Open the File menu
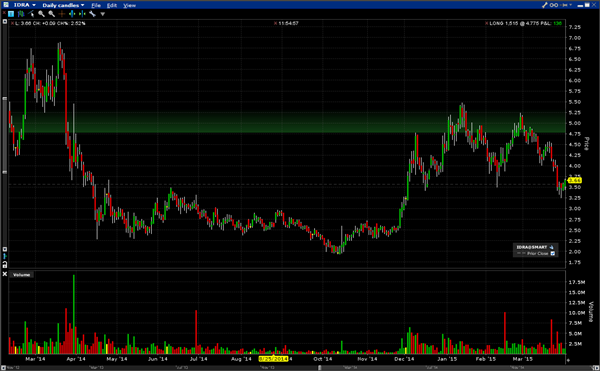The image size is (600, 371). coord(96,5)
